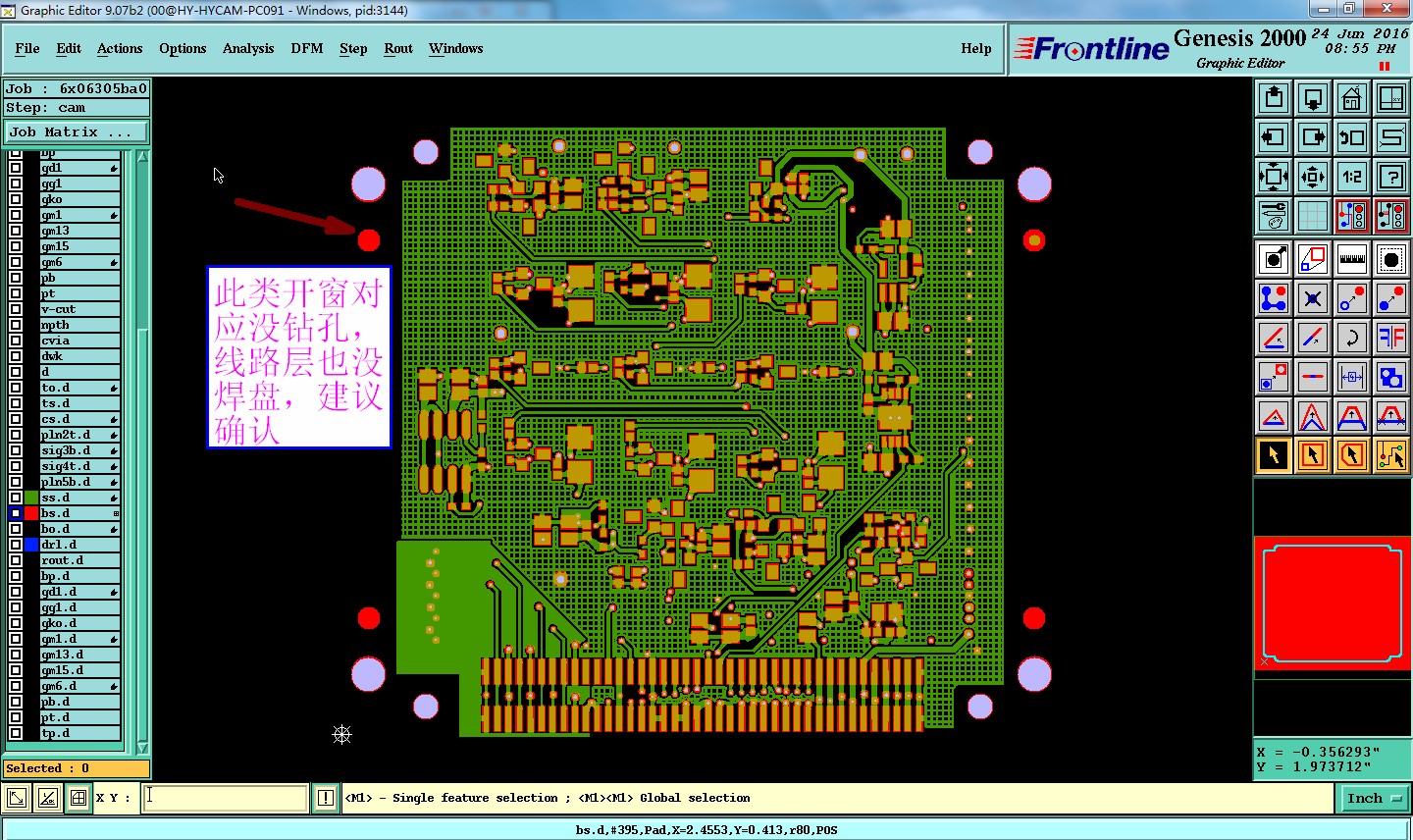Click in the X Y coordinate input field
The width and height of the screenshot is (1413, 840).
click(x=225, y=798)
